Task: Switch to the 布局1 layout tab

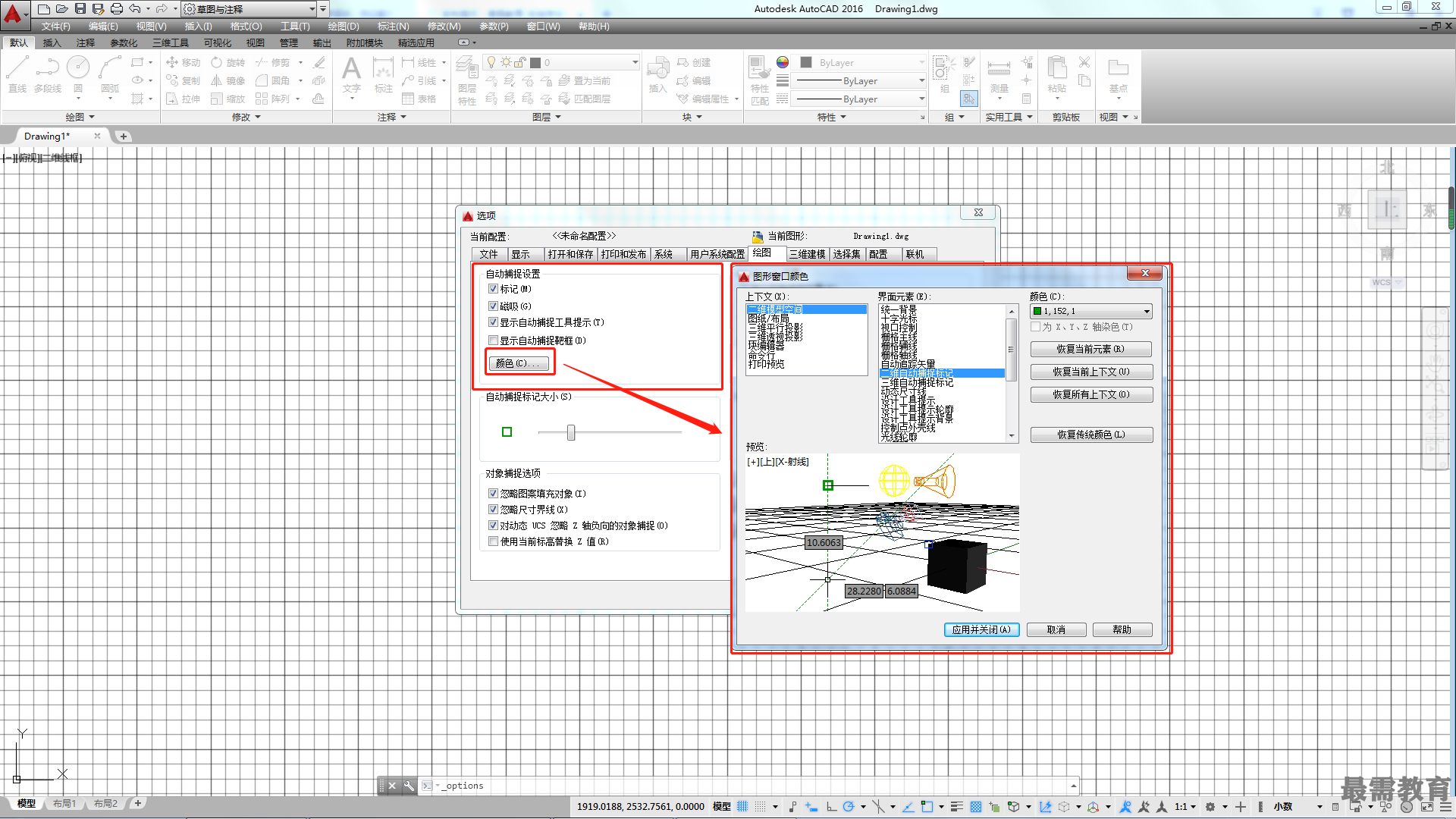Action: [x=64, y=804]
